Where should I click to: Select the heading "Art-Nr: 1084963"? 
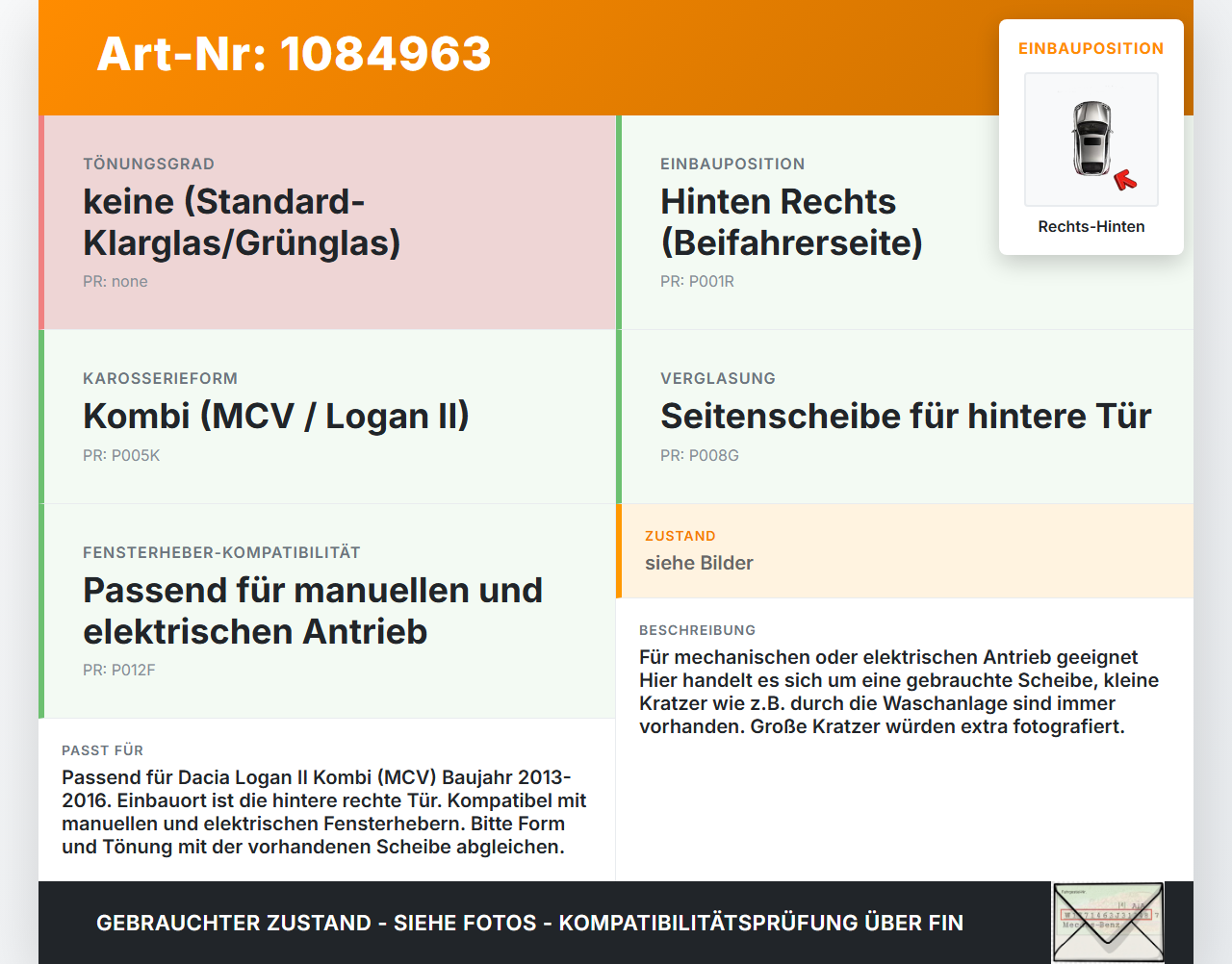(x=294, y=54)
